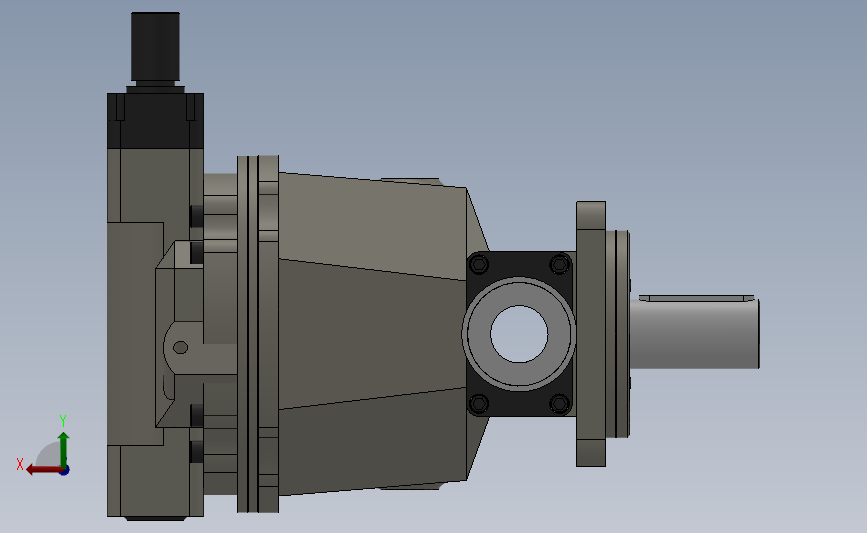This screenshot has width=867, height=533.
Task: Click the red X axis arrow of the triad
Action: pyautogui.click(x=44, y=470)
